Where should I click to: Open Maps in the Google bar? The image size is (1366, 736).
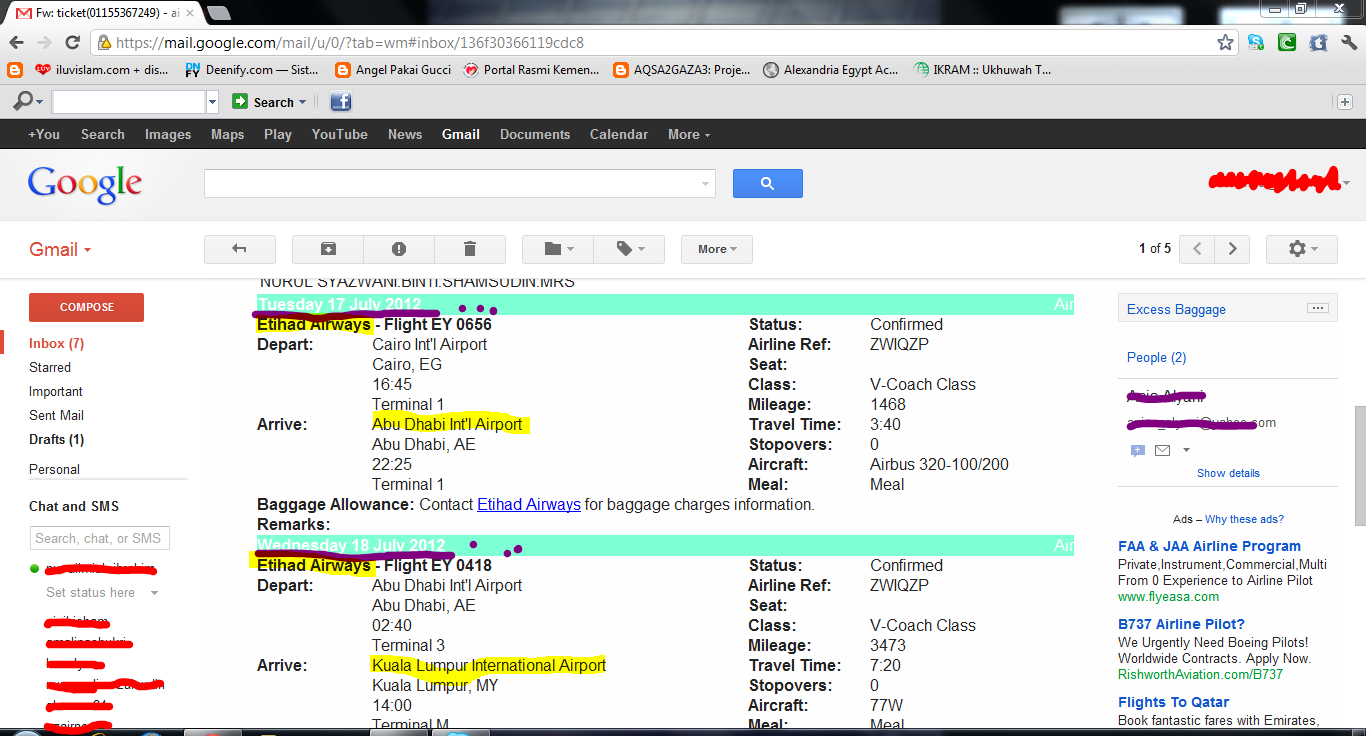coord(227,134)
